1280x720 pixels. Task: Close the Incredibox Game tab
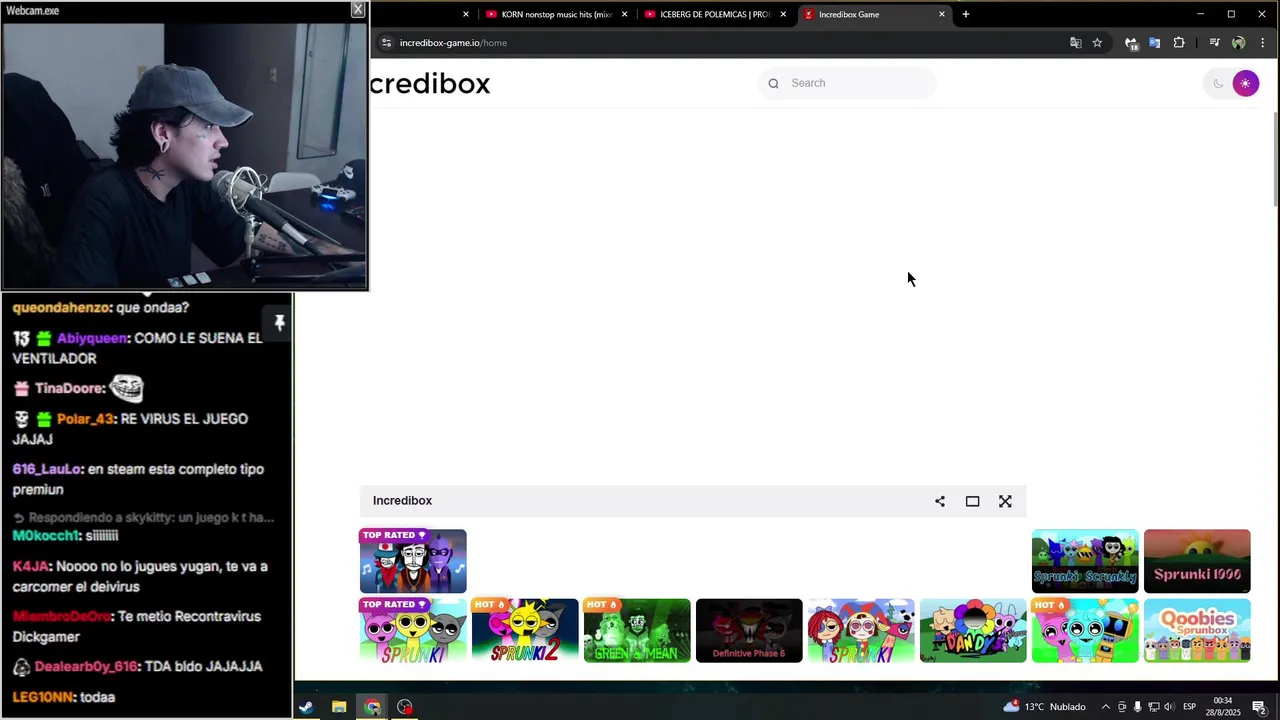click(x=942, y=14)
